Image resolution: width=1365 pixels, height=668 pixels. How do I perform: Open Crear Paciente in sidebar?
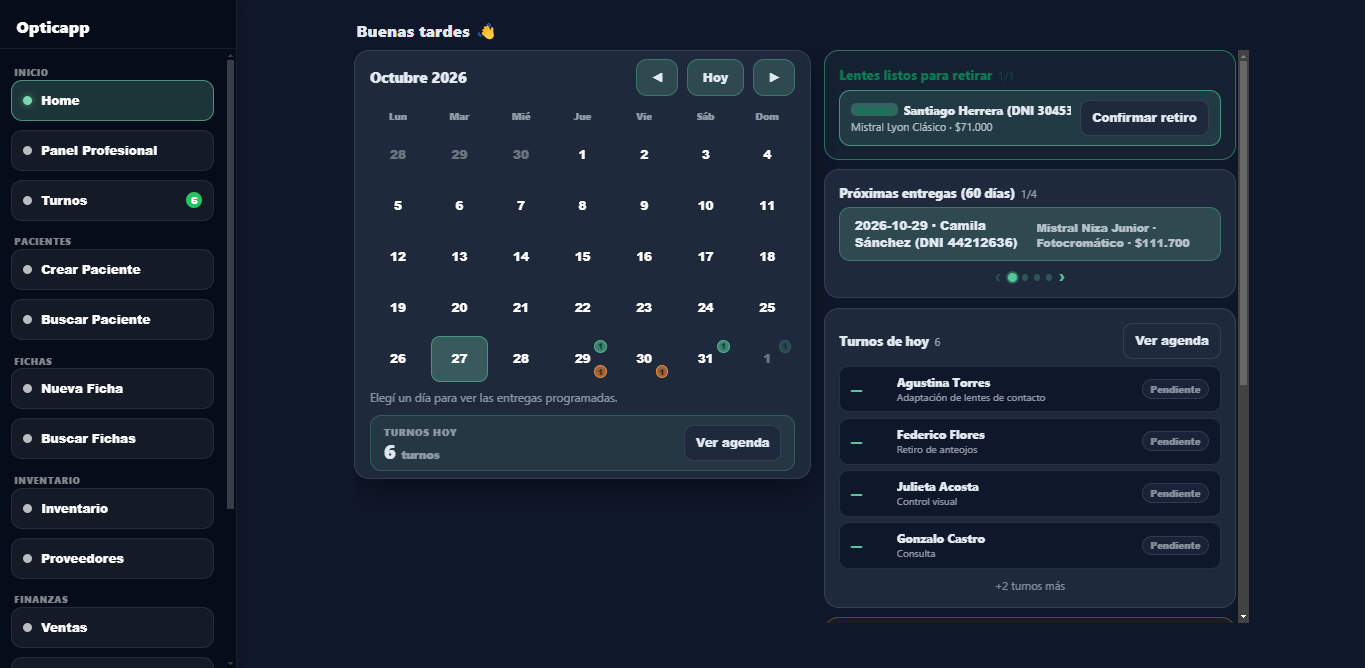point(112,270)
